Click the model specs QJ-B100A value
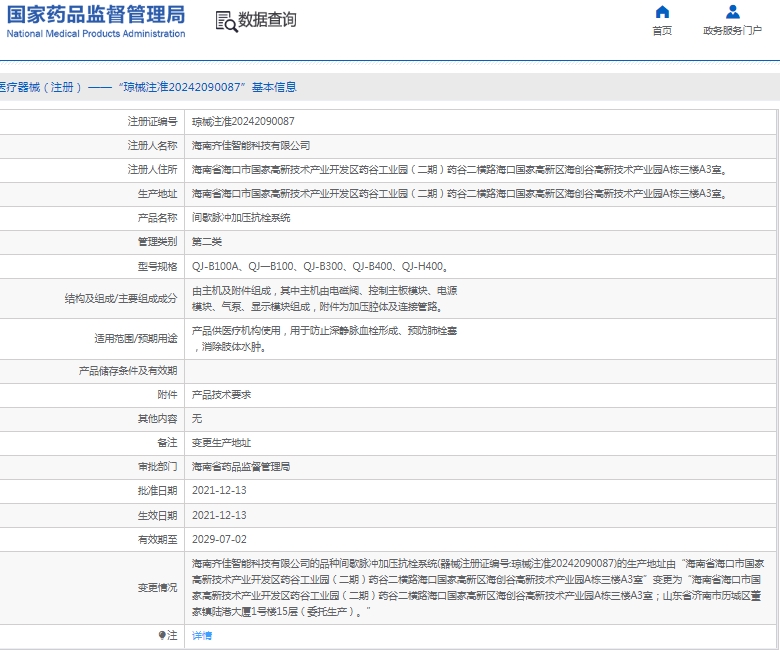Viewport: 780px width, 652px height. click(320, 267)
